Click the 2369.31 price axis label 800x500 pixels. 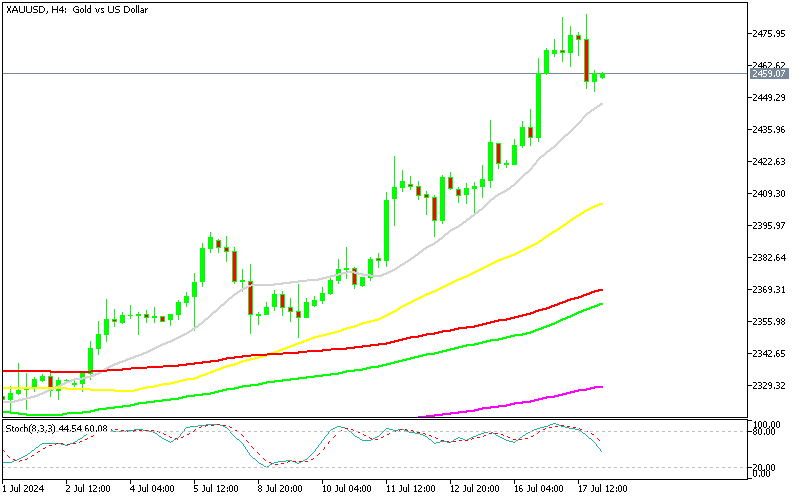point(768,290)
